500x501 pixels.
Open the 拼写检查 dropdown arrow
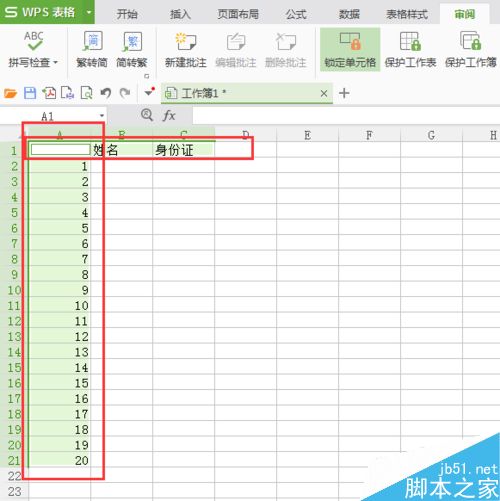coord(56,62)
